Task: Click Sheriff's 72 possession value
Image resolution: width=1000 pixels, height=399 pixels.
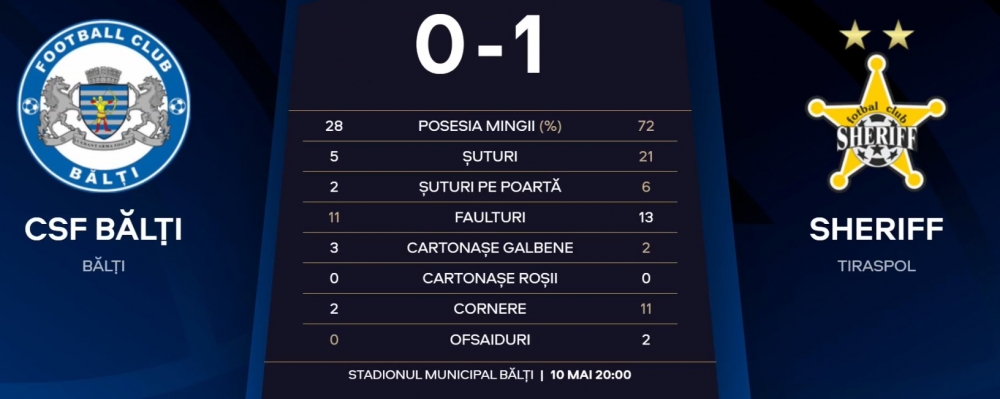Action: [x=646, y=126]
